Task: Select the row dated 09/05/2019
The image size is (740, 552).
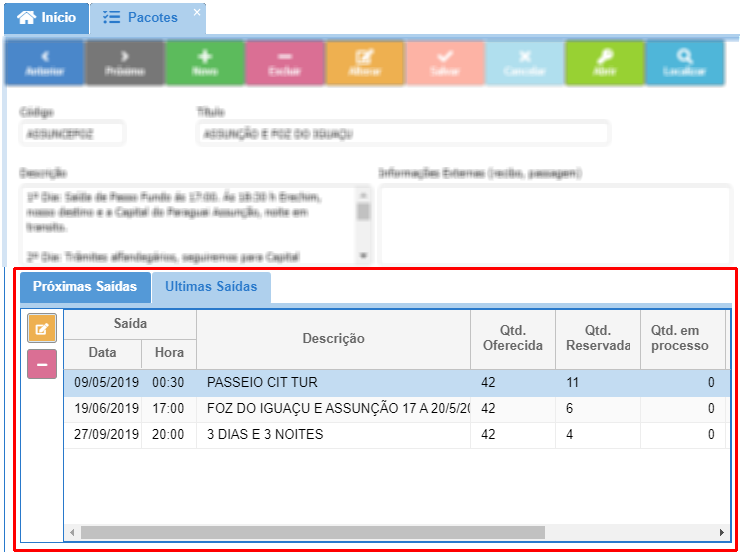Action: [x=396, y=383]
